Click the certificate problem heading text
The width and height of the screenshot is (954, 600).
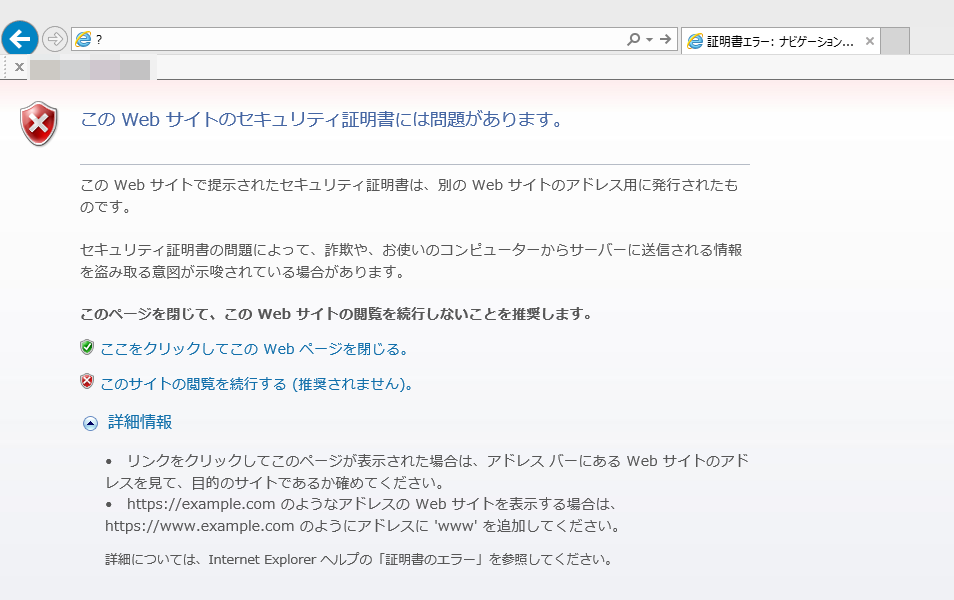pyautogui.click(x=322, y=119)
